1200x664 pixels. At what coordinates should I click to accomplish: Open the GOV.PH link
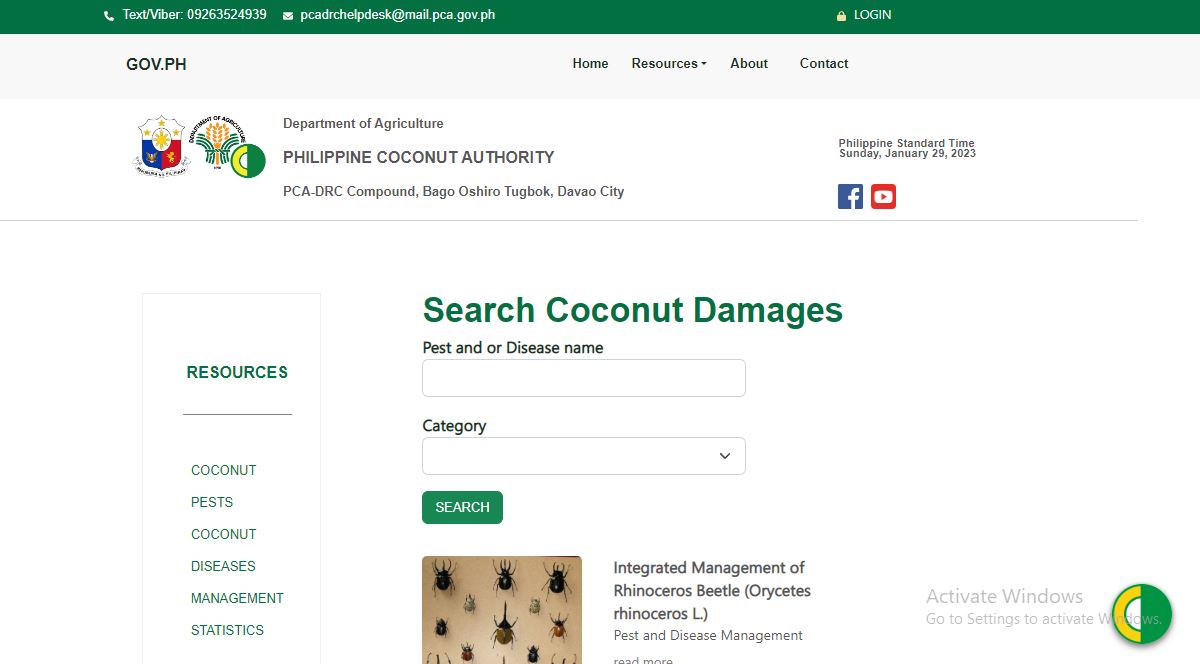click(x=156, y=65)
